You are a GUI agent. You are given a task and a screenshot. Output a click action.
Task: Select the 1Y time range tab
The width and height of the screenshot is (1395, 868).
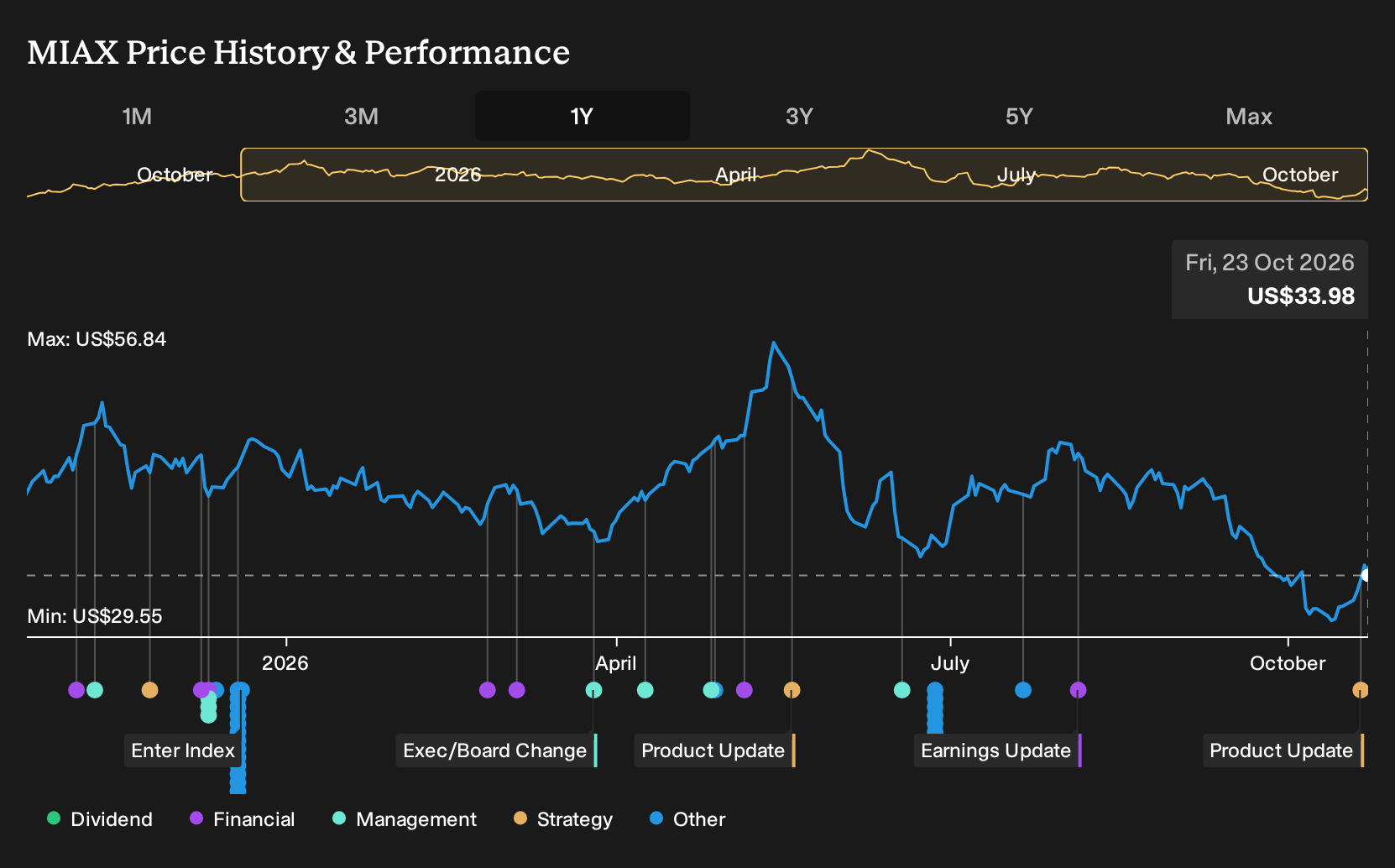(583, 116)
